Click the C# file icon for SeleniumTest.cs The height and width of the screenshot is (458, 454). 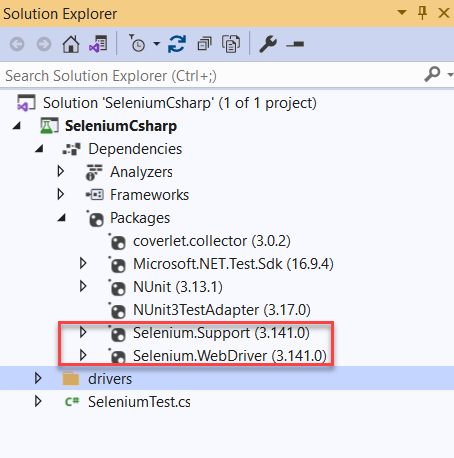point(72,402)
